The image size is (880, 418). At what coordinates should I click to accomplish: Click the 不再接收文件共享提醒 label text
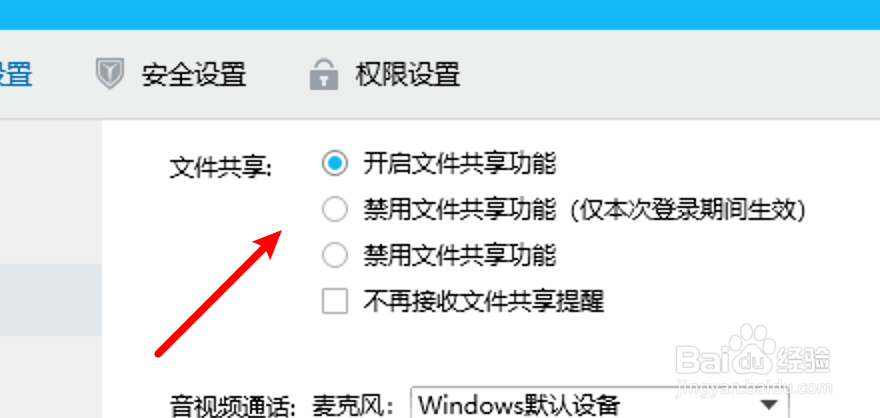coord(483,301)
